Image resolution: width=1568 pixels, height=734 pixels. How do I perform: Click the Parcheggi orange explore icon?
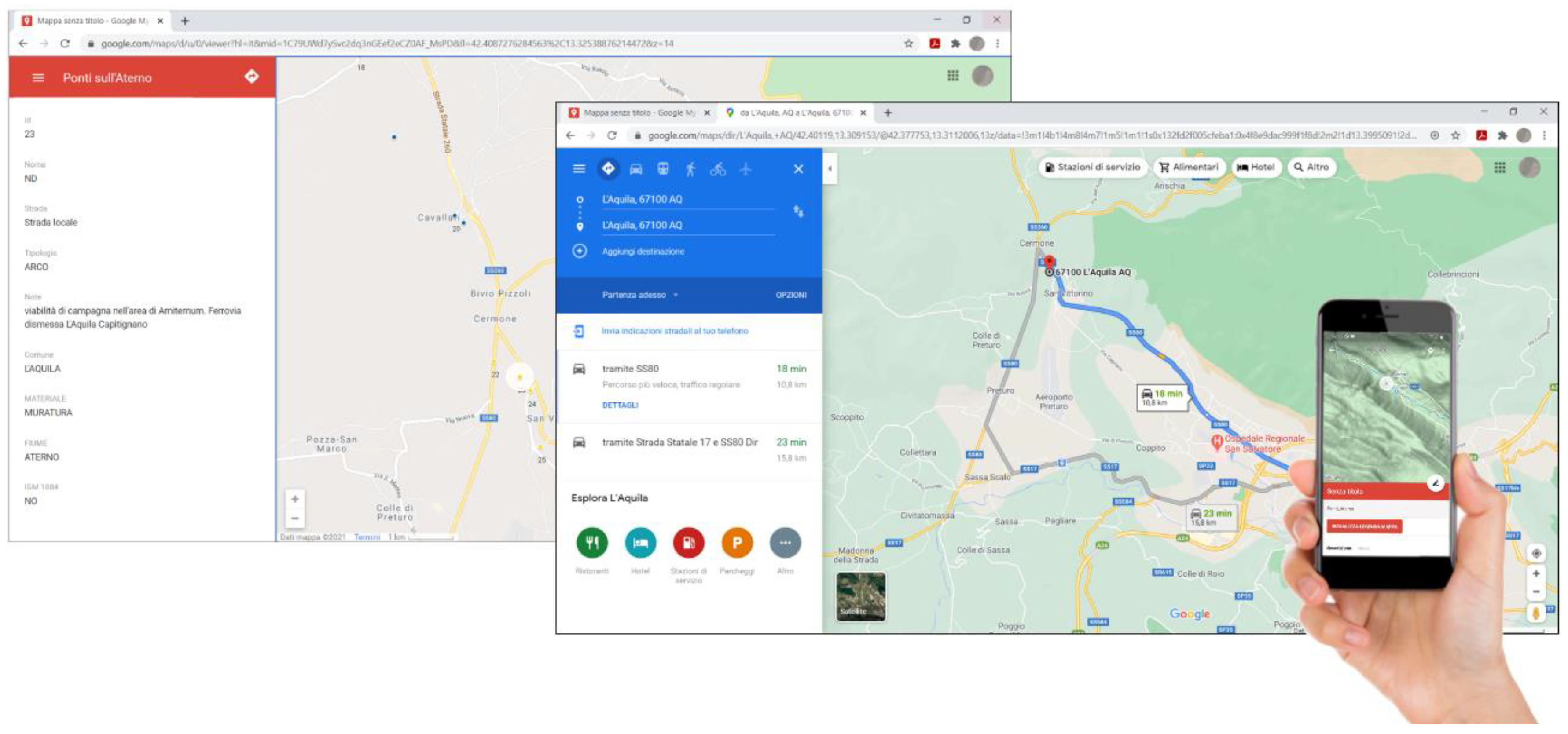tap(737, 542)
